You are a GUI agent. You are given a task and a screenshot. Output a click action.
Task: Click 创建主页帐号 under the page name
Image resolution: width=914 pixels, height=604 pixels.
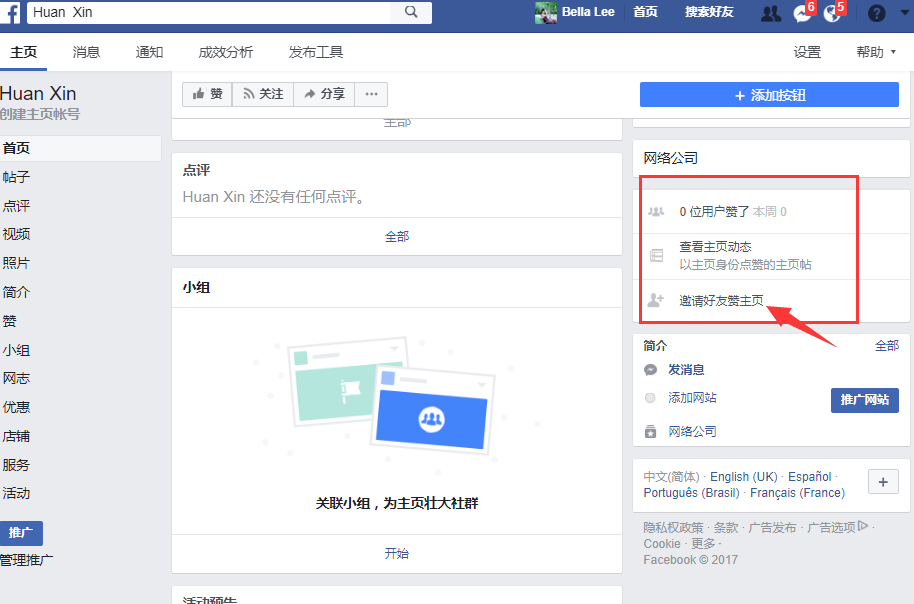pos(40,114)
